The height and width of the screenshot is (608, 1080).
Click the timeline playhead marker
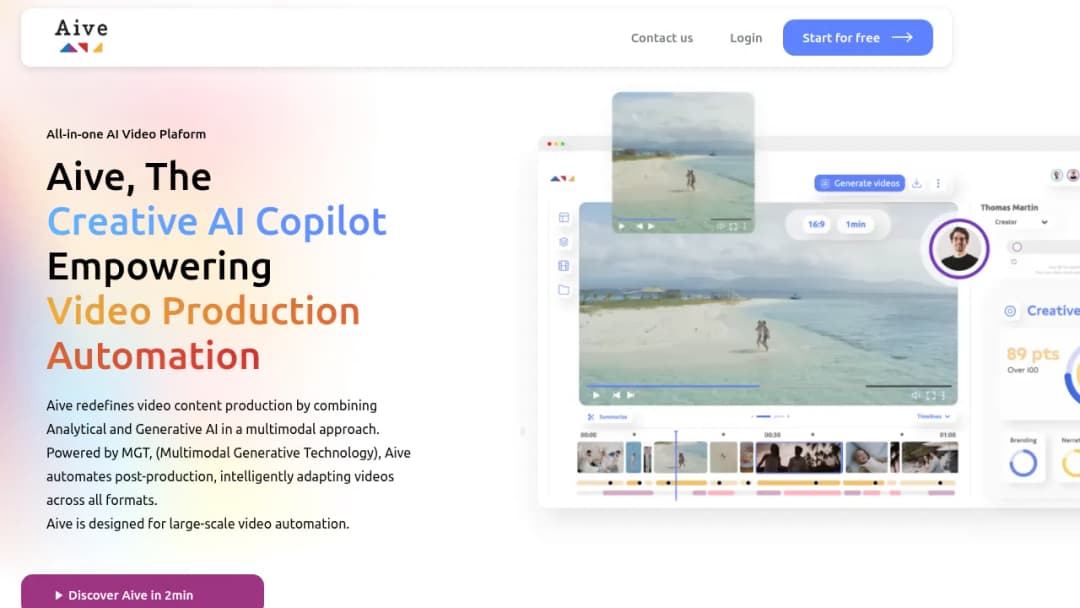[676, 465]
